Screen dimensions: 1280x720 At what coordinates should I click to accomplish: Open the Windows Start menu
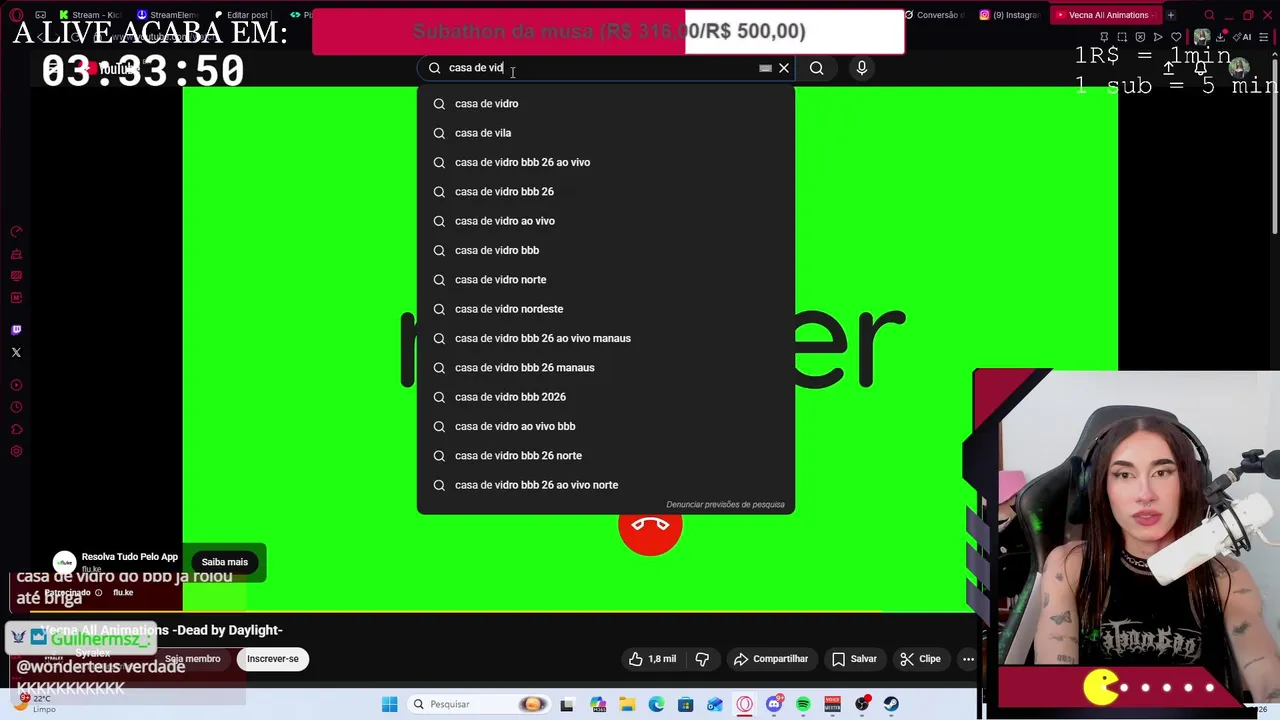pos(389,704)
